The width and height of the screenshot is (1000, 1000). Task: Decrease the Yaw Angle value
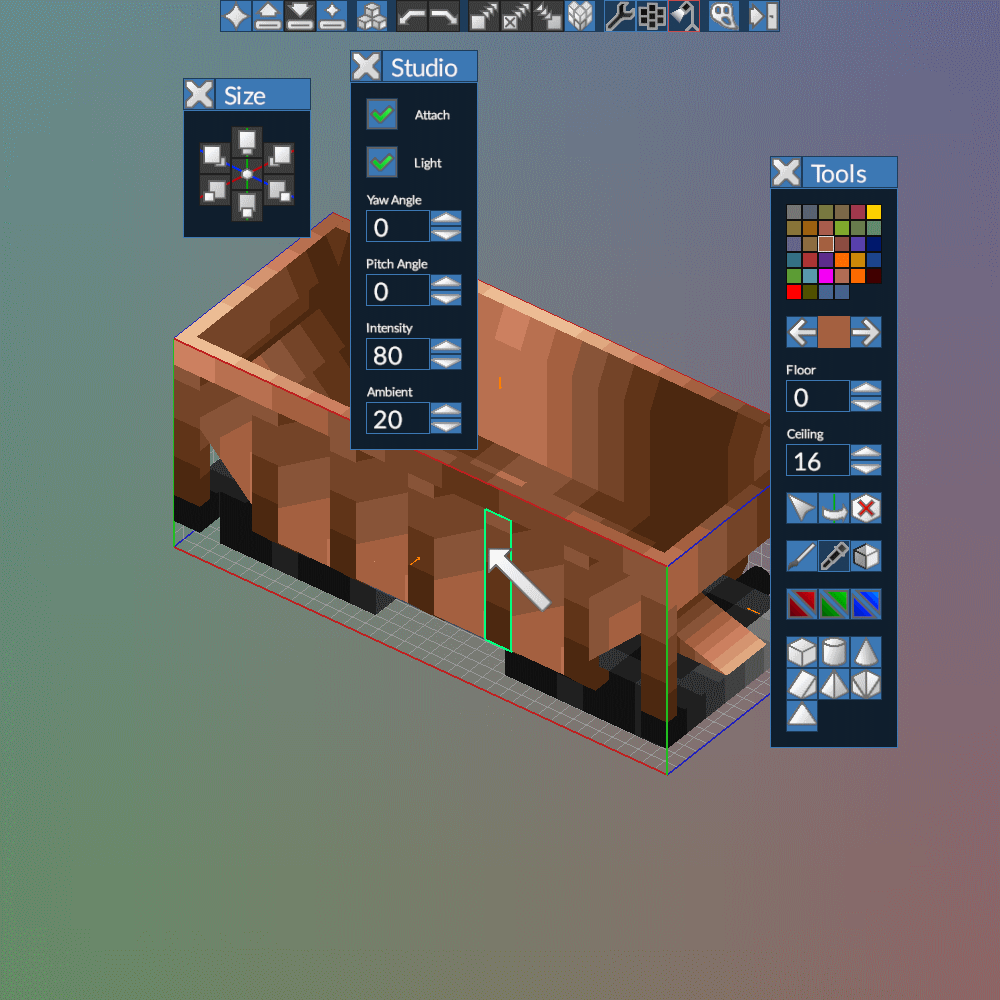(x=446, y=234)
